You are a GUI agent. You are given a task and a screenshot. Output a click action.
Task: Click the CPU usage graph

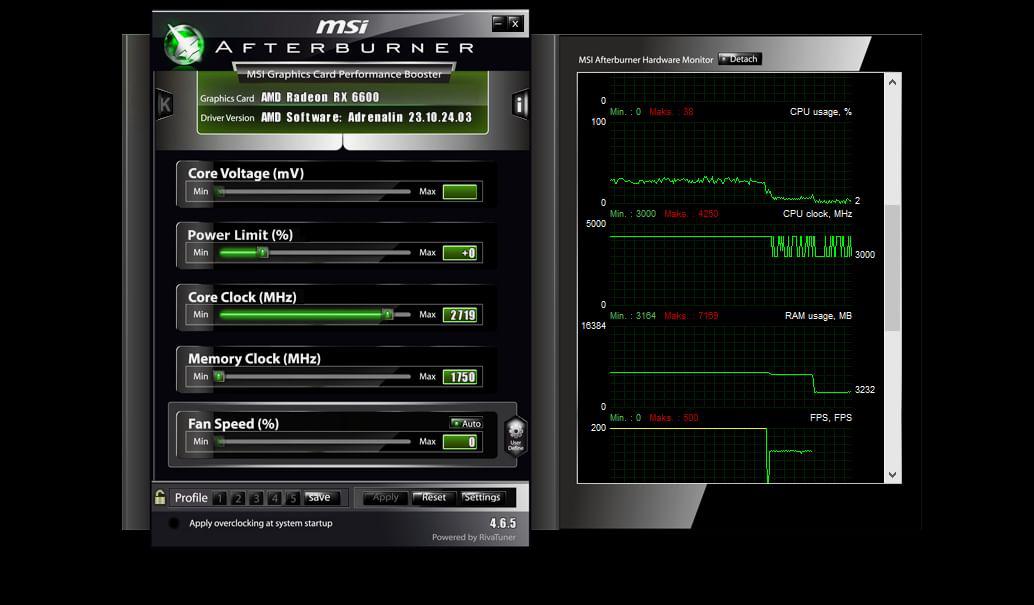[x=731, y=162]
